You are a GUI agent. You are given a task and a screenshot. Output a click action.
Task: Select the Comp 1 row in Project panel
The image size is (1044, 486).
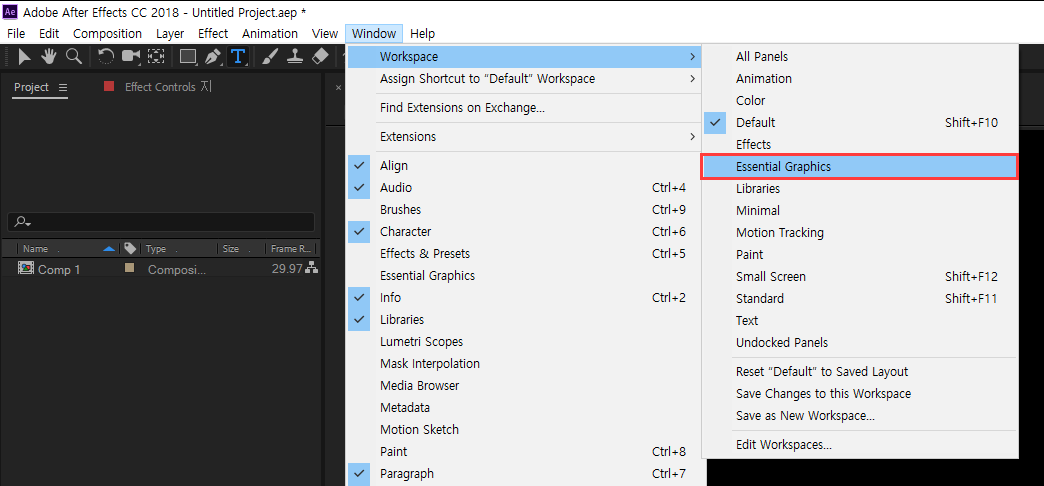[160, 269]
